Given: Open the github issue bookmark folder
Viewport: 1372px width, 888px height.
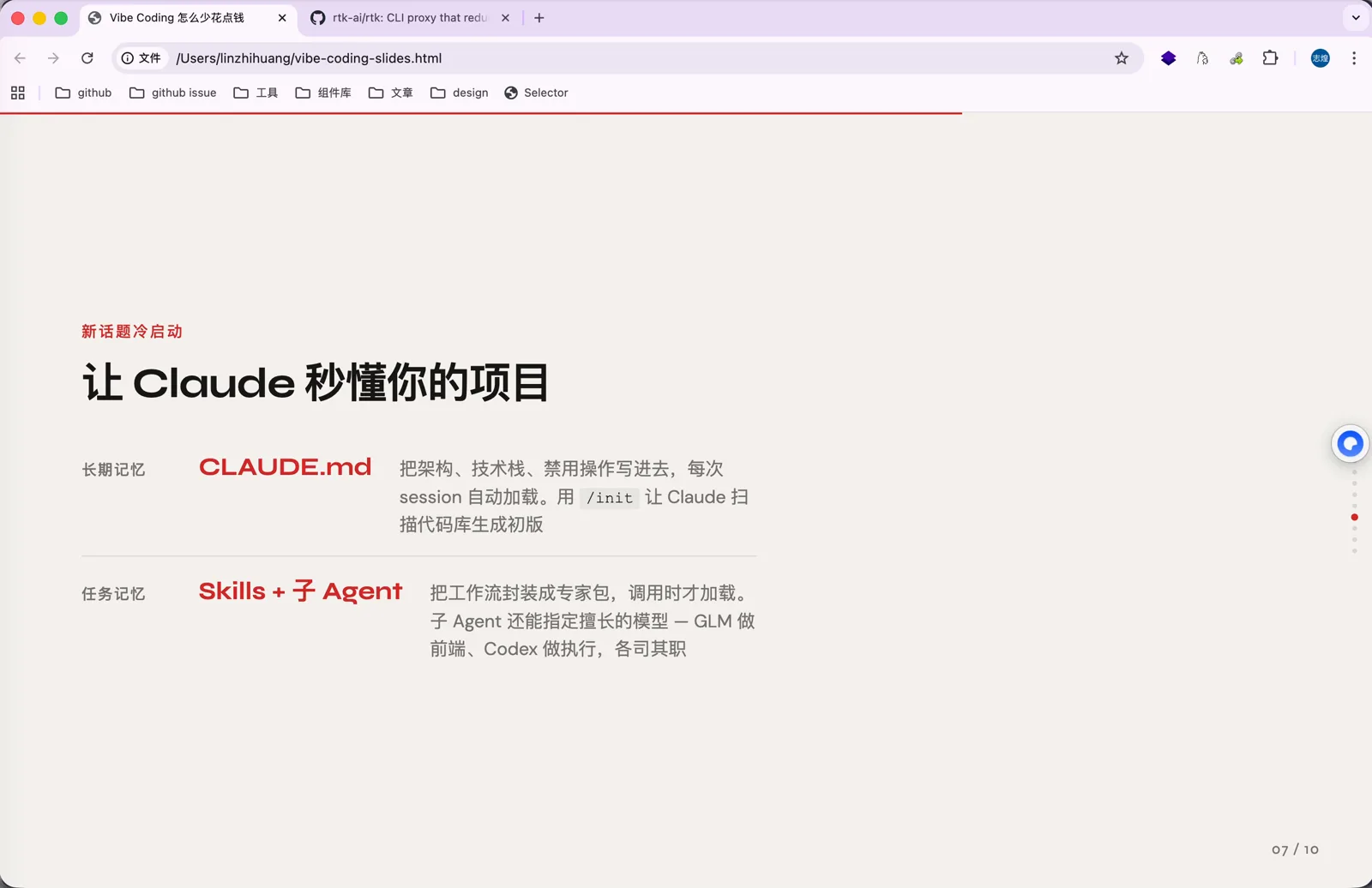Looking at the screenshot, I should tap(173, 93).
